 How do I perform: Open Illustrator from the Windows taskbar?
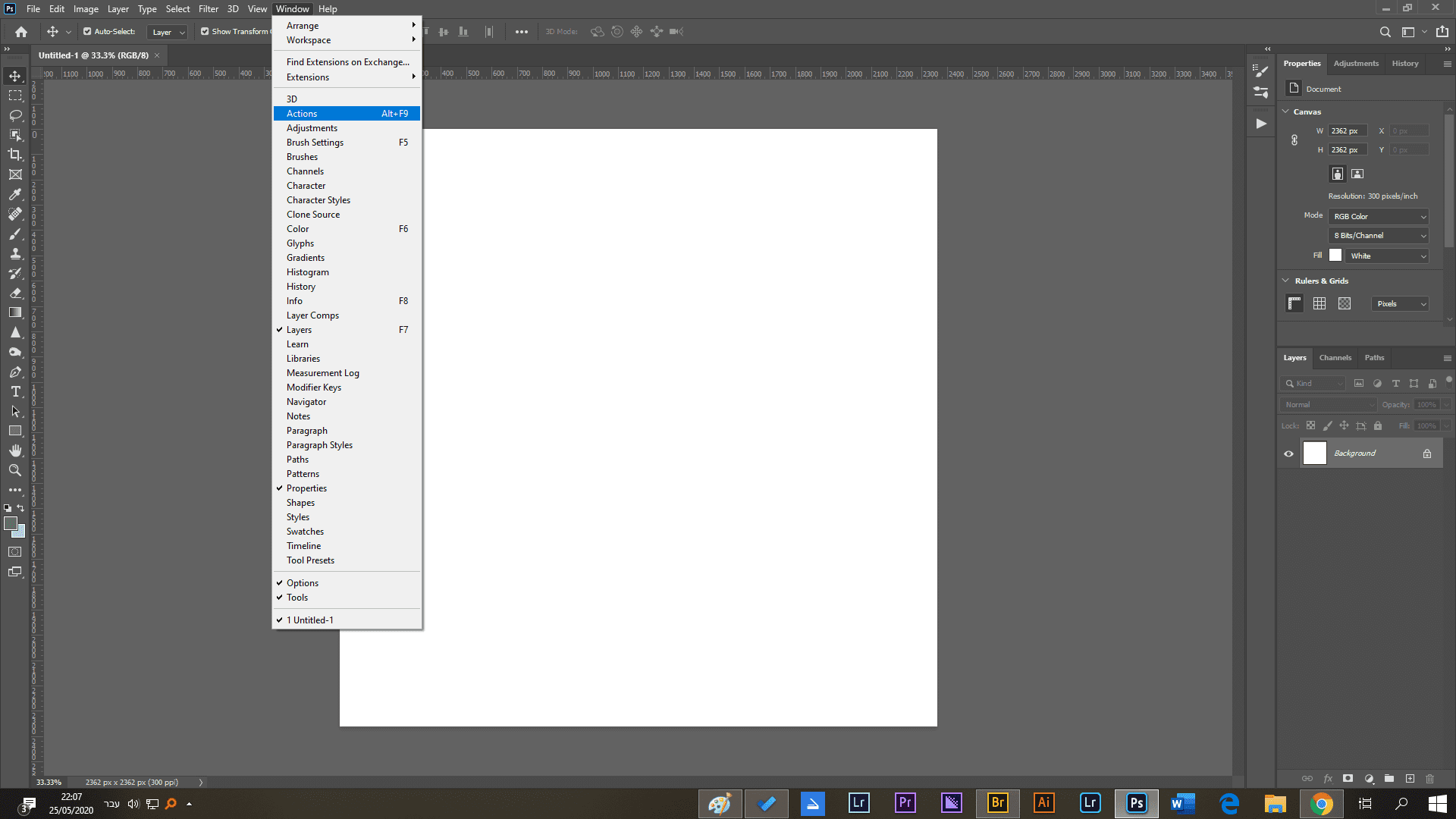coord(1043,803)
